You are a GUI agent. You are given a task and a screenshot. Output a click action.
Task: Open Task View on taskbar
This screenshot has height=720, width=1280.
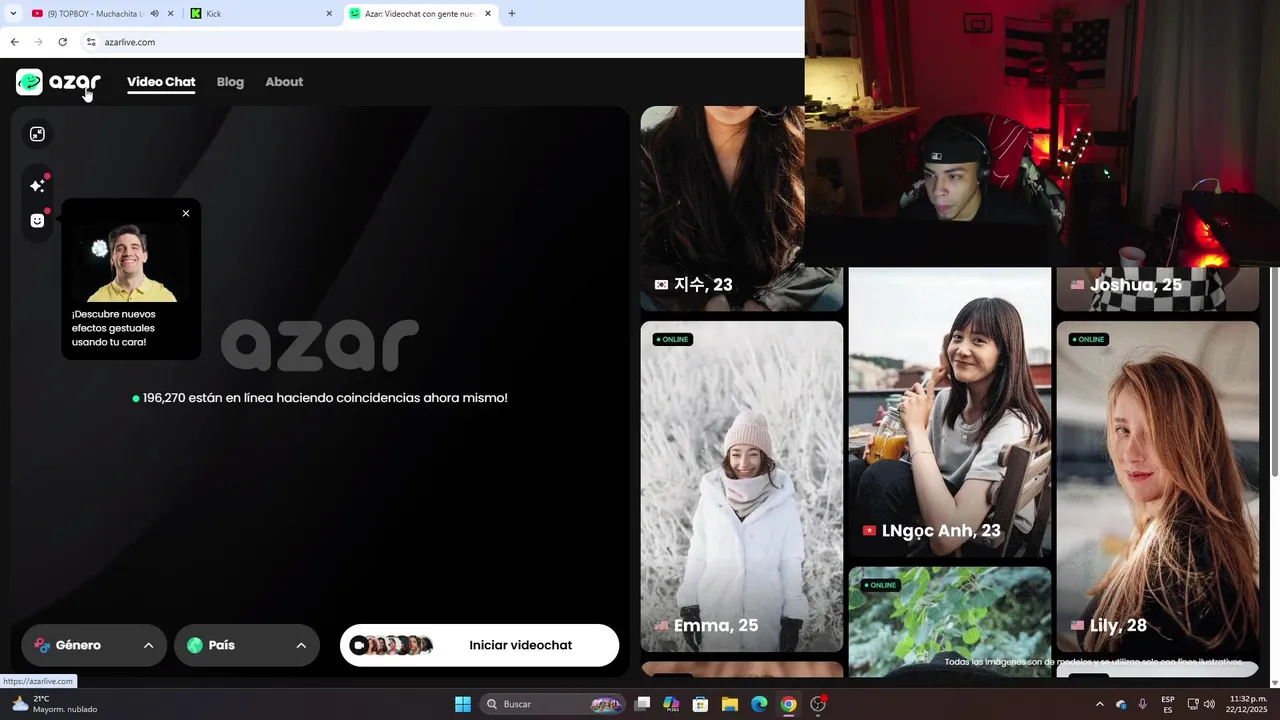pos(643,704)
